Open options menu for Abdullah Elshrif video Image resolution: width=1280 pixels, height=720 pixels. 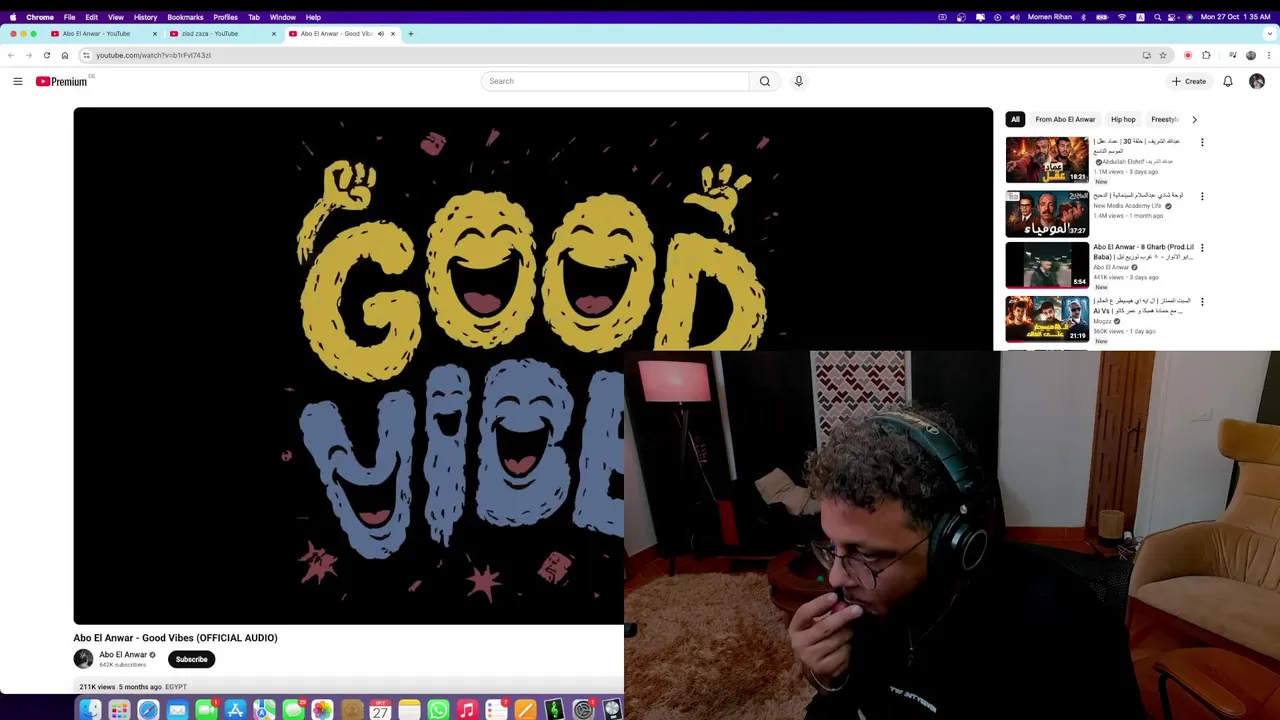1202,142
